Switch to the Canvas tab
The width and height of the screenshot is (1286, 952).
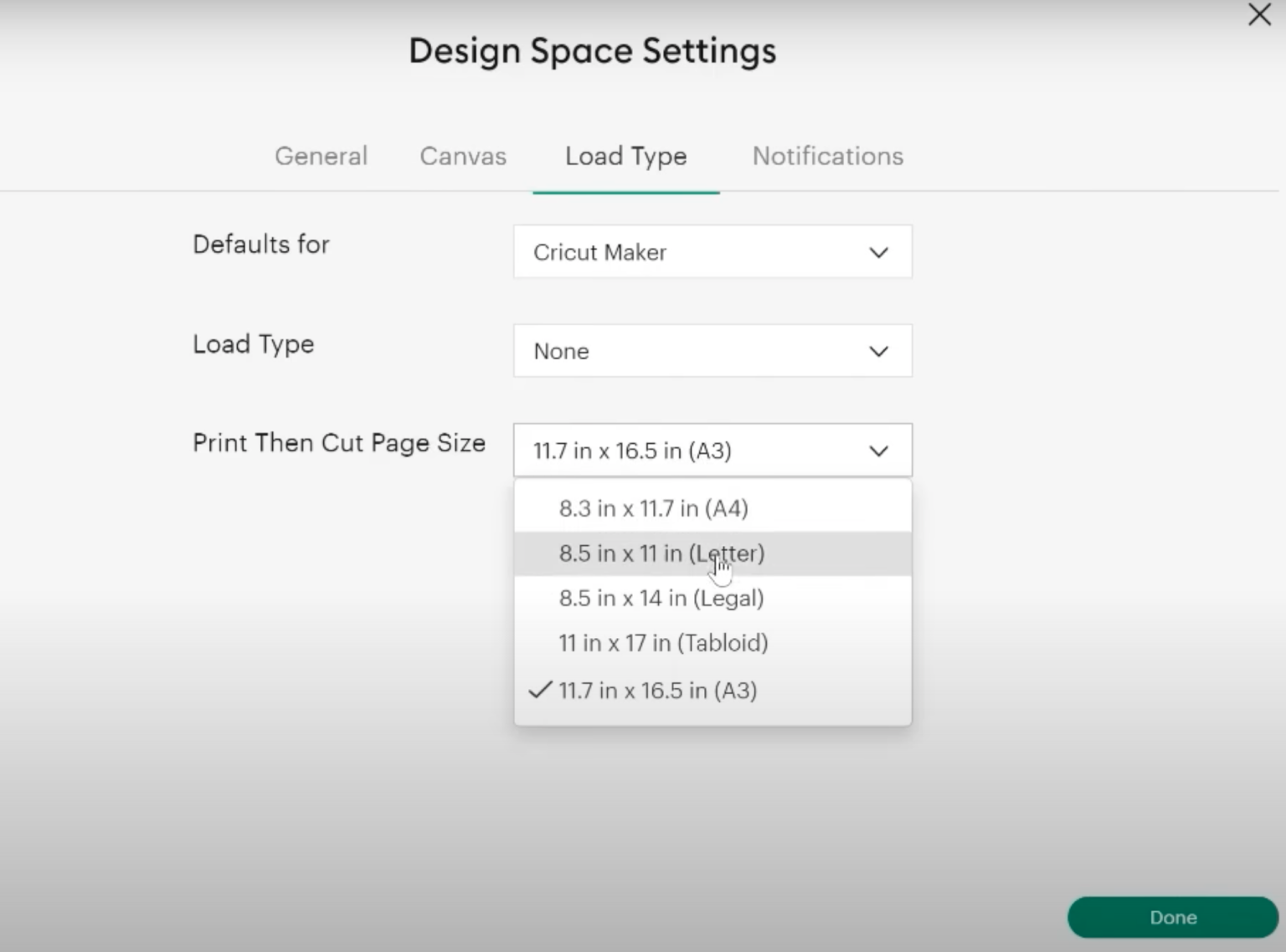[462, 156]
